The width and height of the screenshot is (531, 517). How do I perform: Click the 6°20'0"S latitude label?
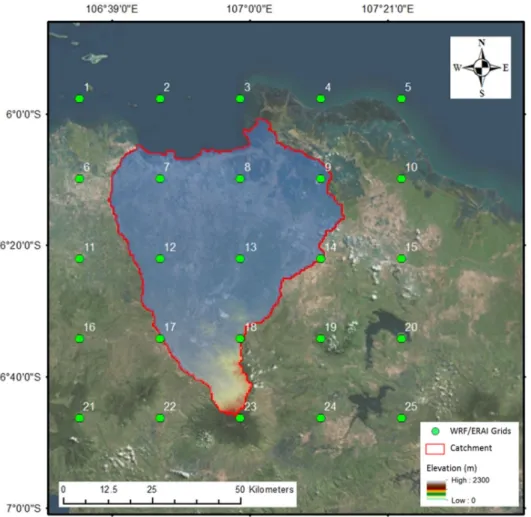tap(20, 245)
